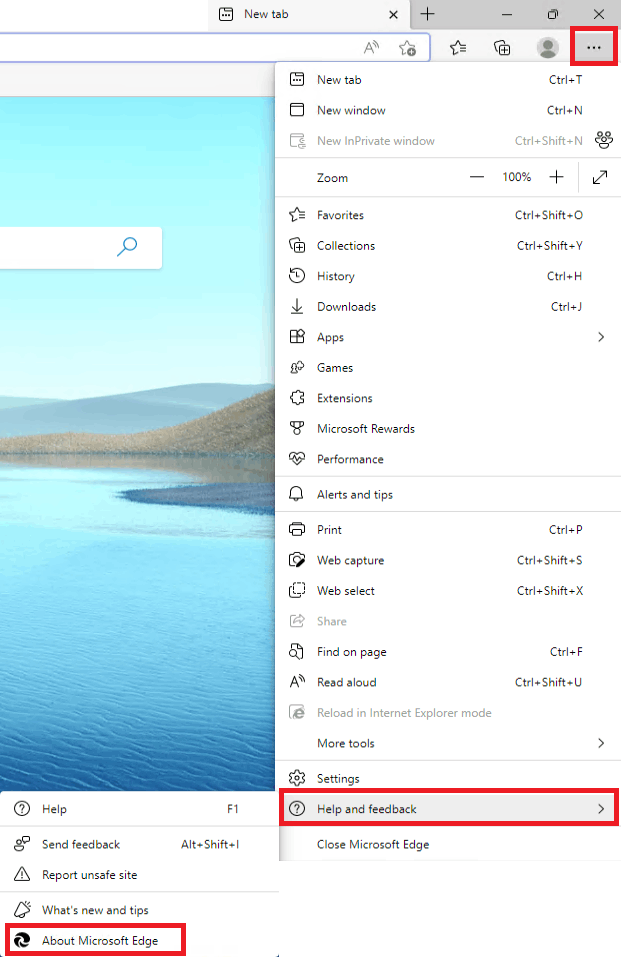Start Web capture from the menu
Viewport: 621px width, 957px height.
448,560
